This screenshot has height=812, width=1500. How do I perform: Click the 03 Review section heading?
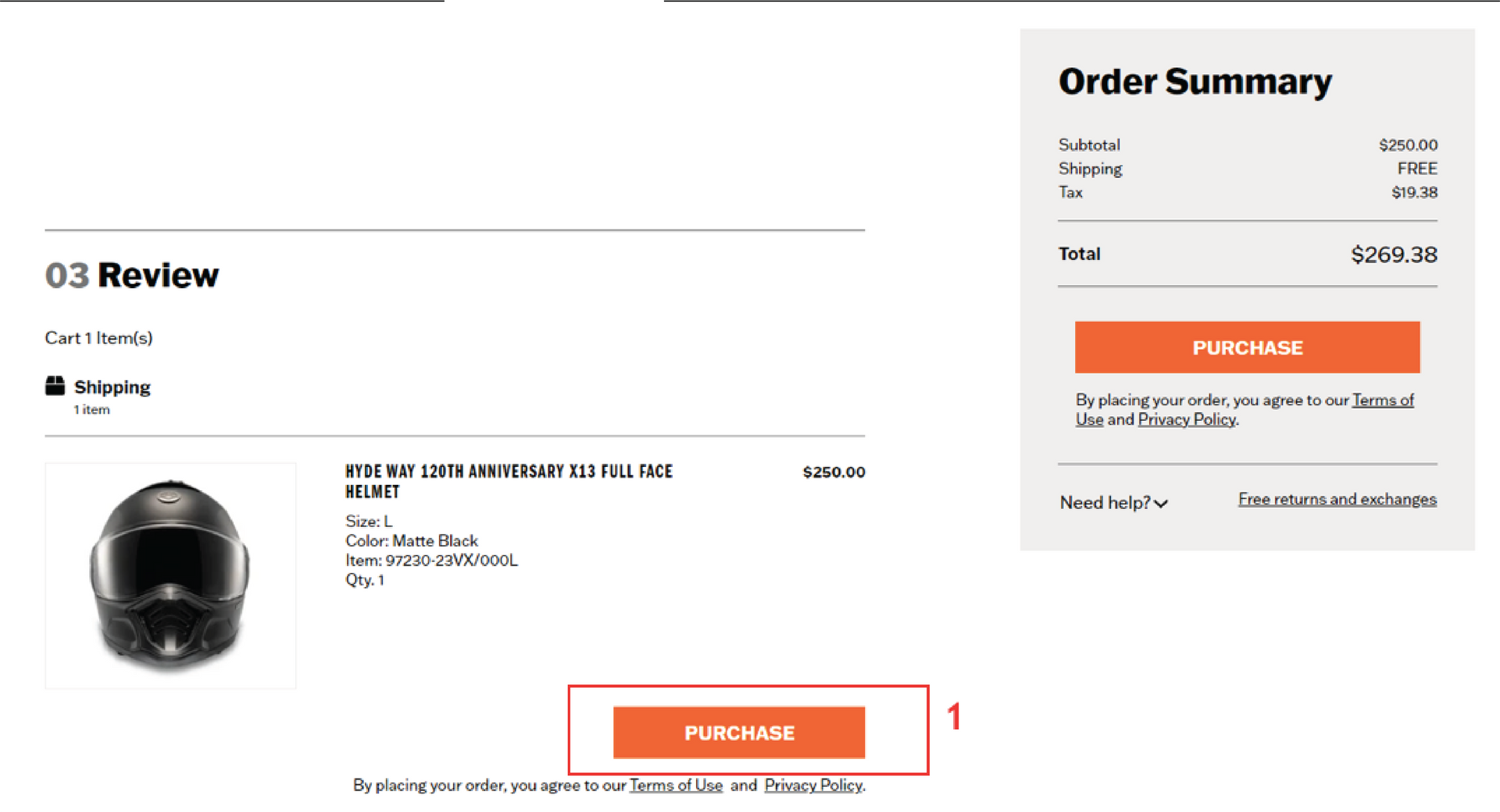click(132, 275)
